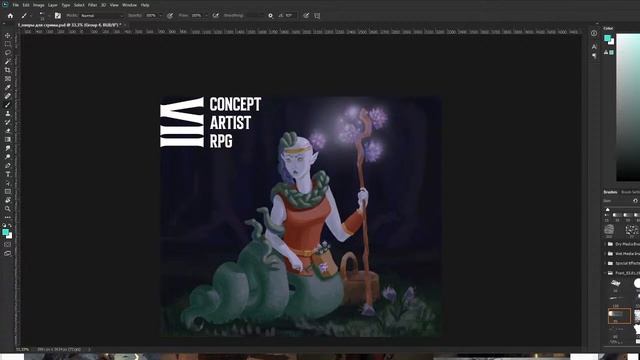The width and height of the screenshot is (640, 360).
Task: Open the File menu
Action: click(x=16, y=5)
